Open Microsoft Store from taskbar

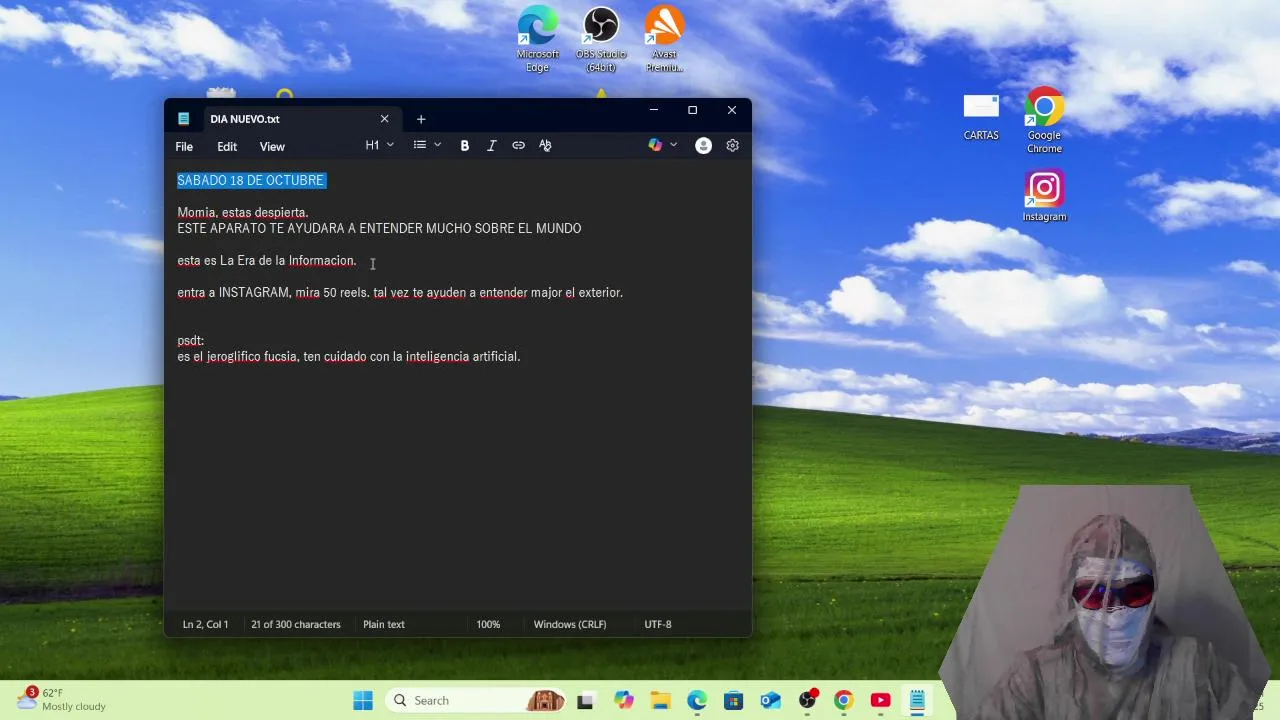(x=734, y=700)
